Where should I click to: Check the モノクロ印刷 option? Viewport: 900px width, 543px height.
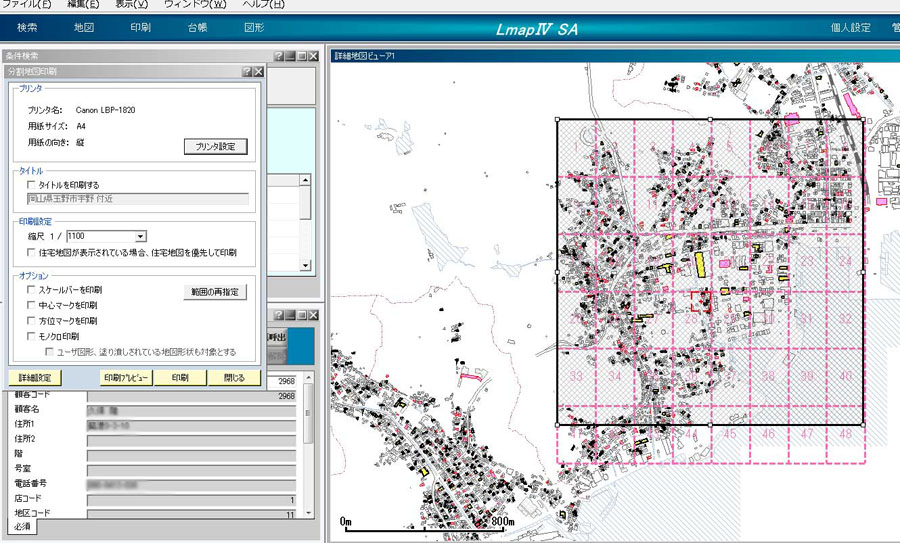pos(32,337)
